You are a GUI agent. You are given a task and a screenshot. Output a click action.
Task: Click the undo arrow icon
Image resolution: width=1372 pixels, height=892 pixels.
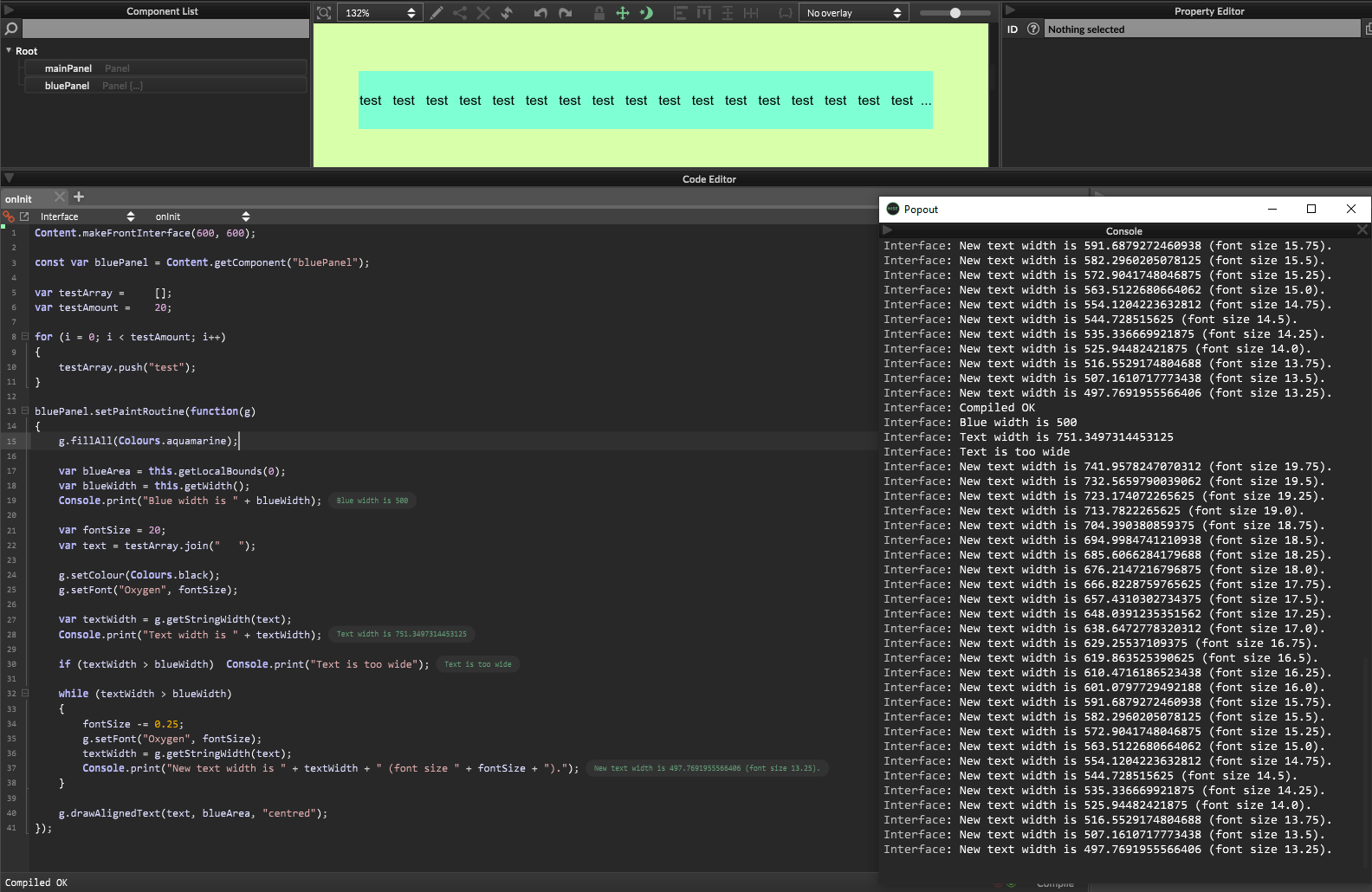click(x=540, y=13)
